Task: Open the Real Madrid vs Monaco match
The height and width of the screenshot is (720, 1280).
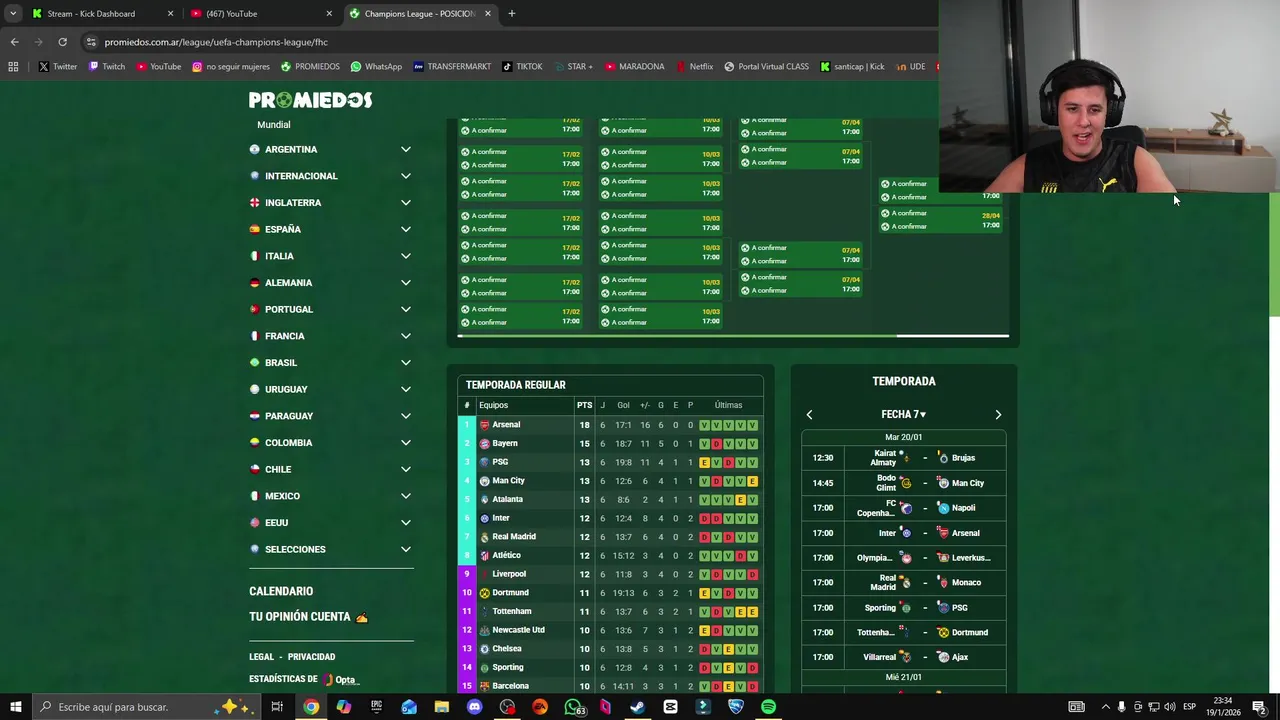Action: pos(903,582)
